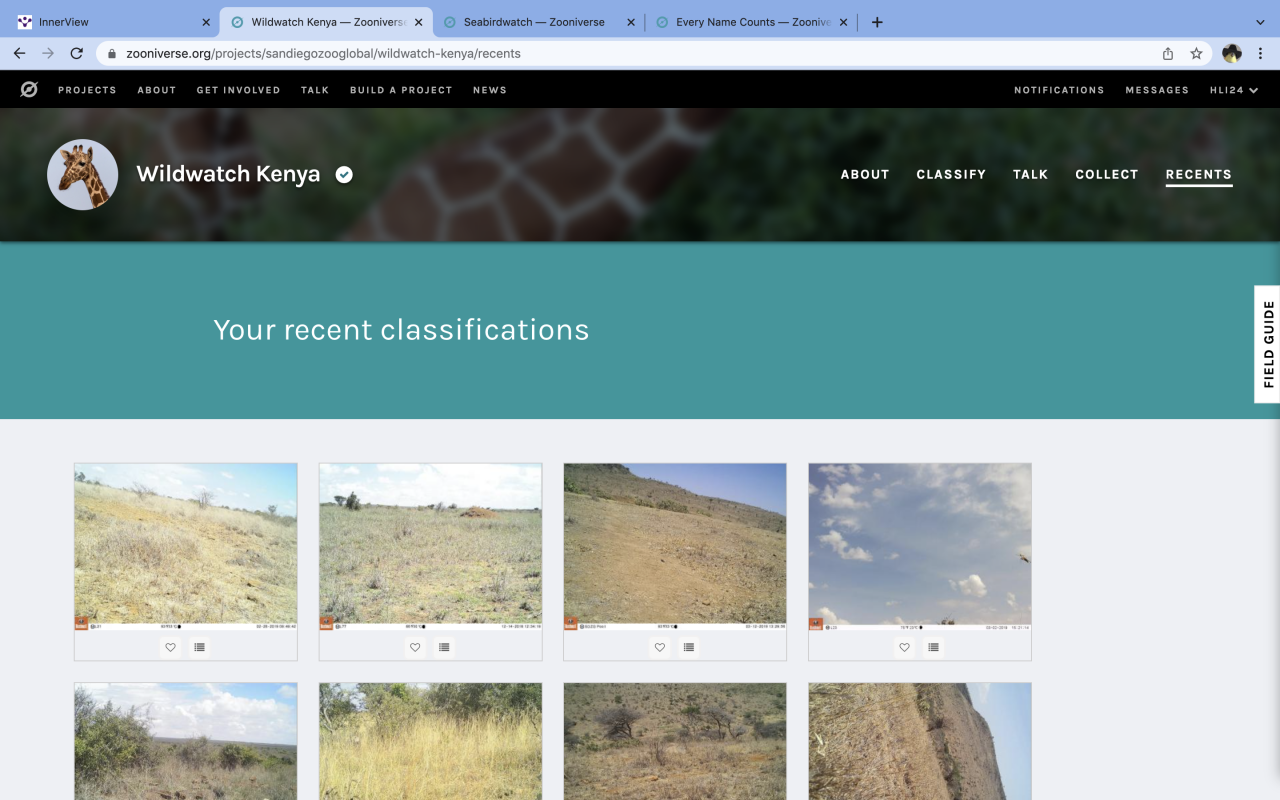1280x800 pixels.
Task: Close the Every Name Counts tab
Action: [x=844, y=22]
